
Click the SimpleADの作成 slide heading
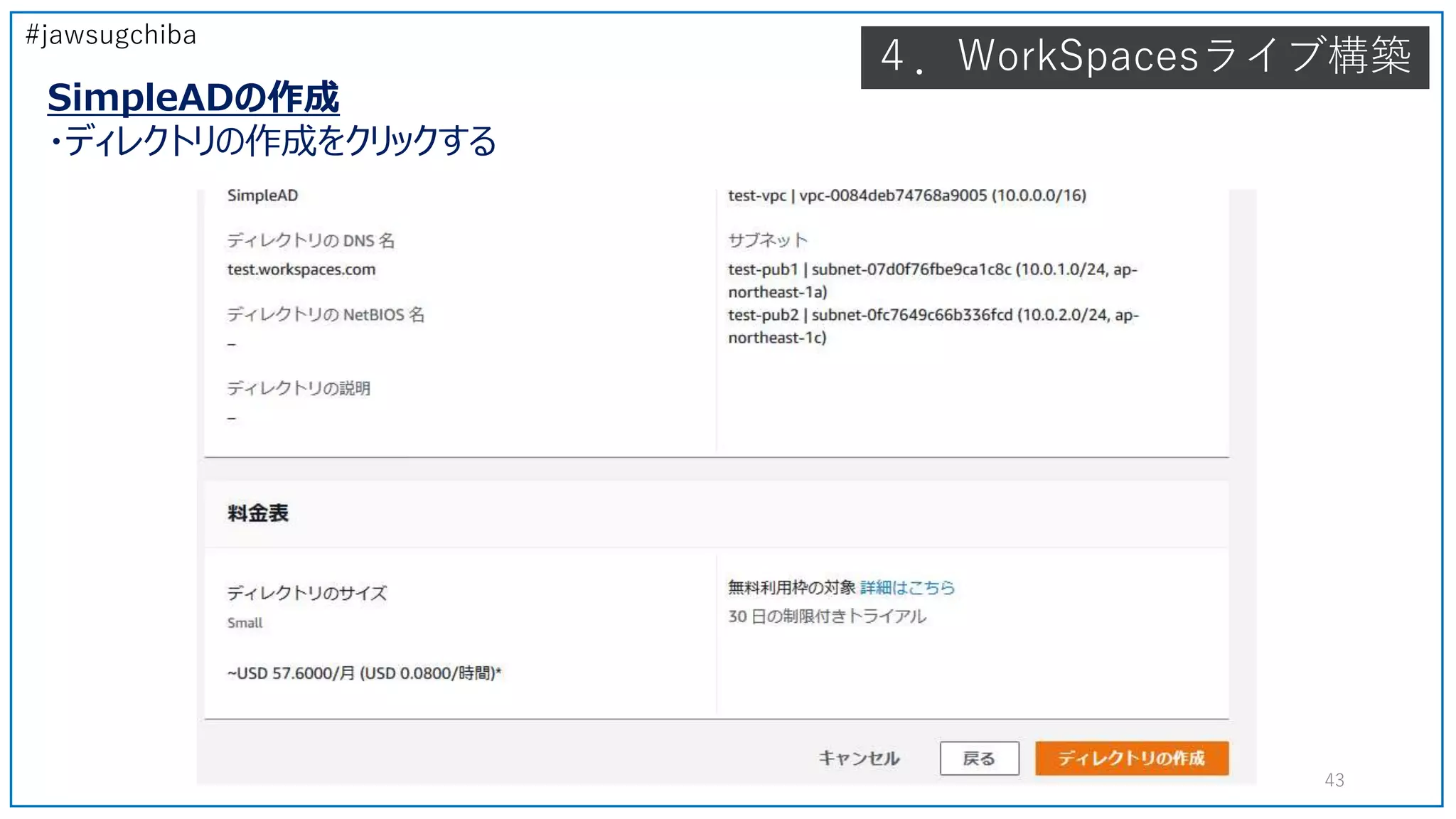click(193, 97)
